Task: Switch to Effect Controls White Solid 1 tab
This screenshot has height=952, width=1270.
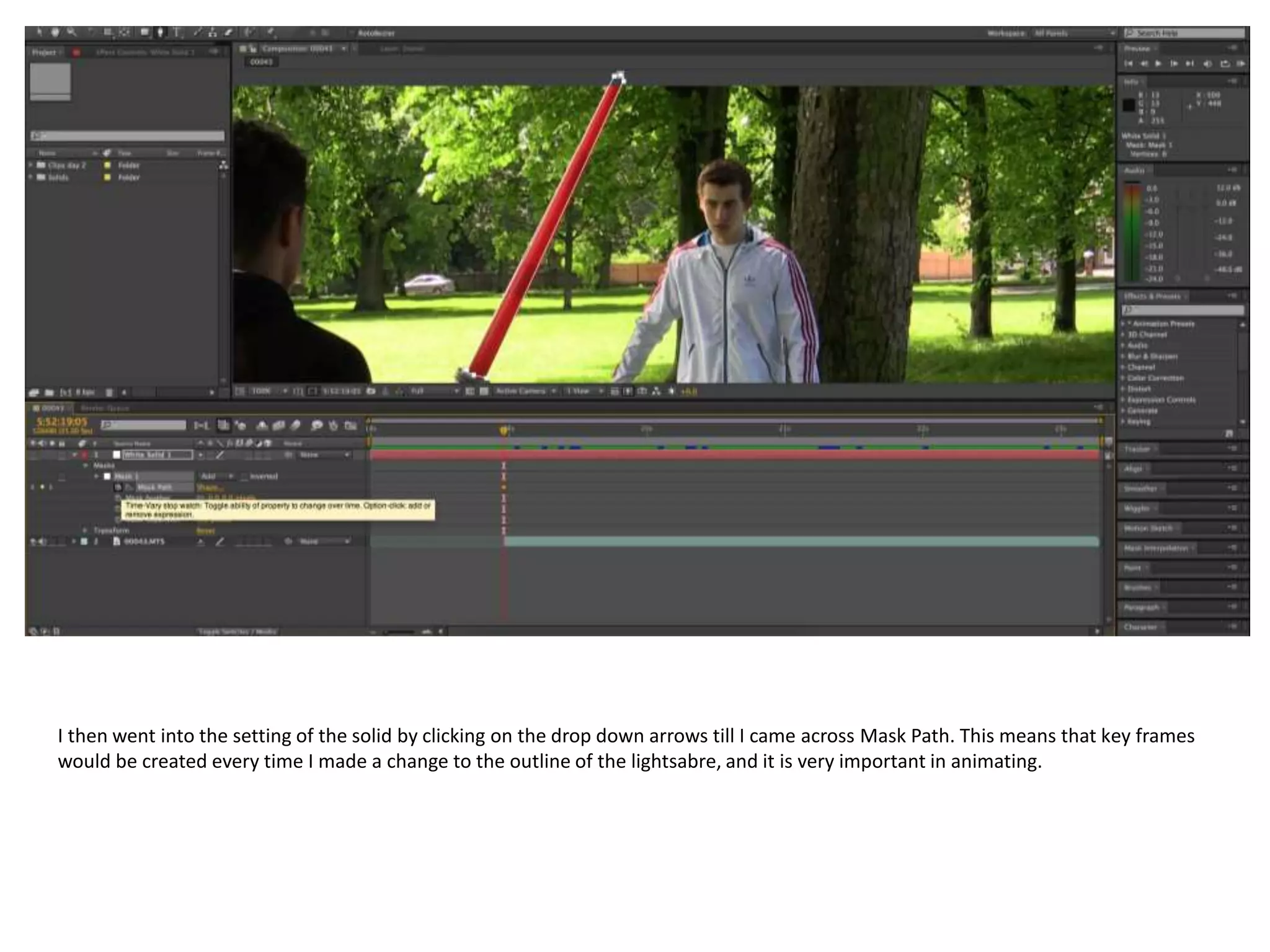Action: pyautogui.click(x=146, y=53)
